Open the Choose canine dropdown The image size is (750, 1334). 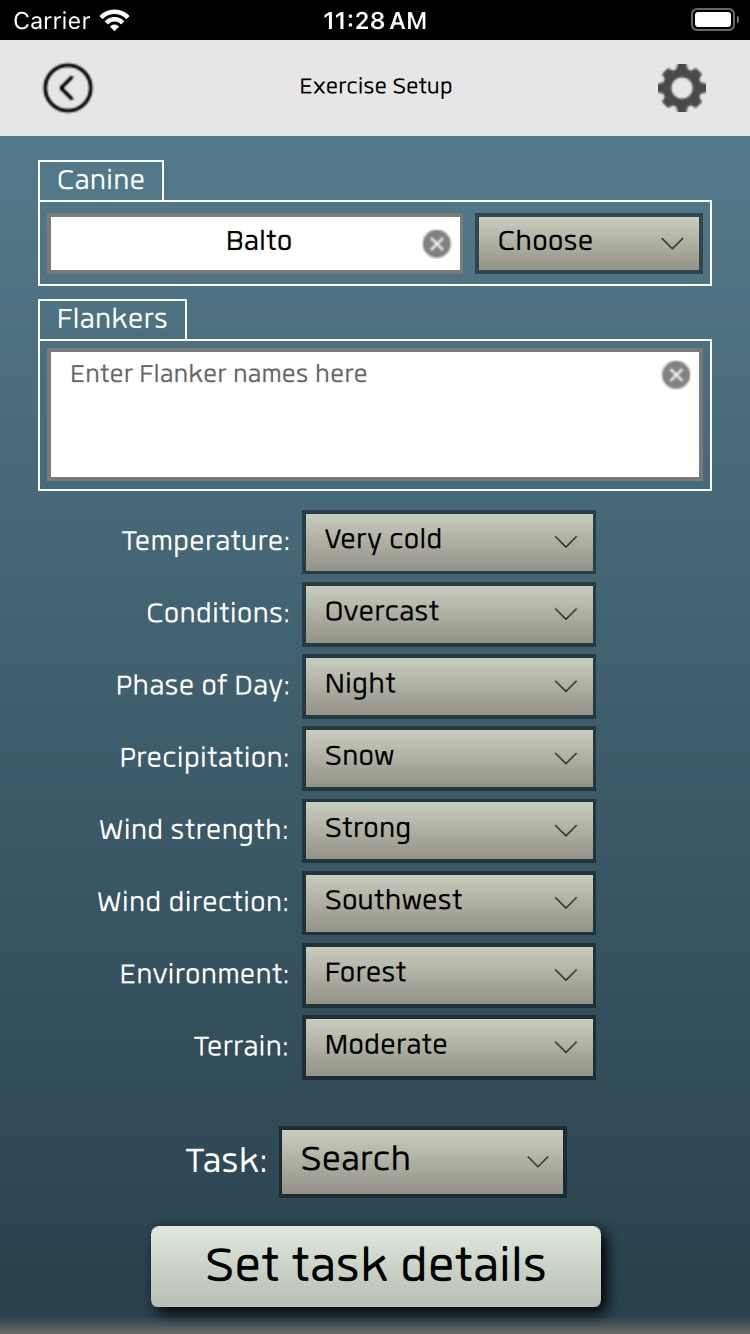[588, 242]
